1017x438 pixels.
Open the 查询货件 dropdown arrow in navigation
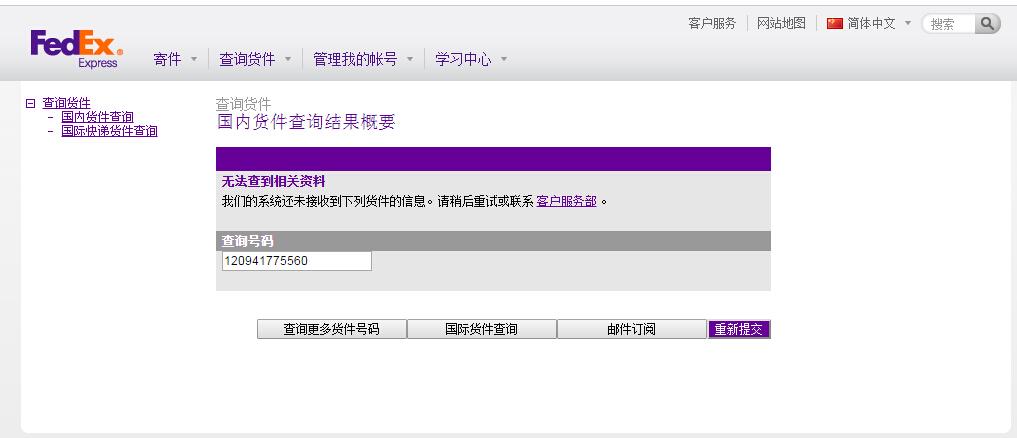pyautogui.click(x=288, y=60)
